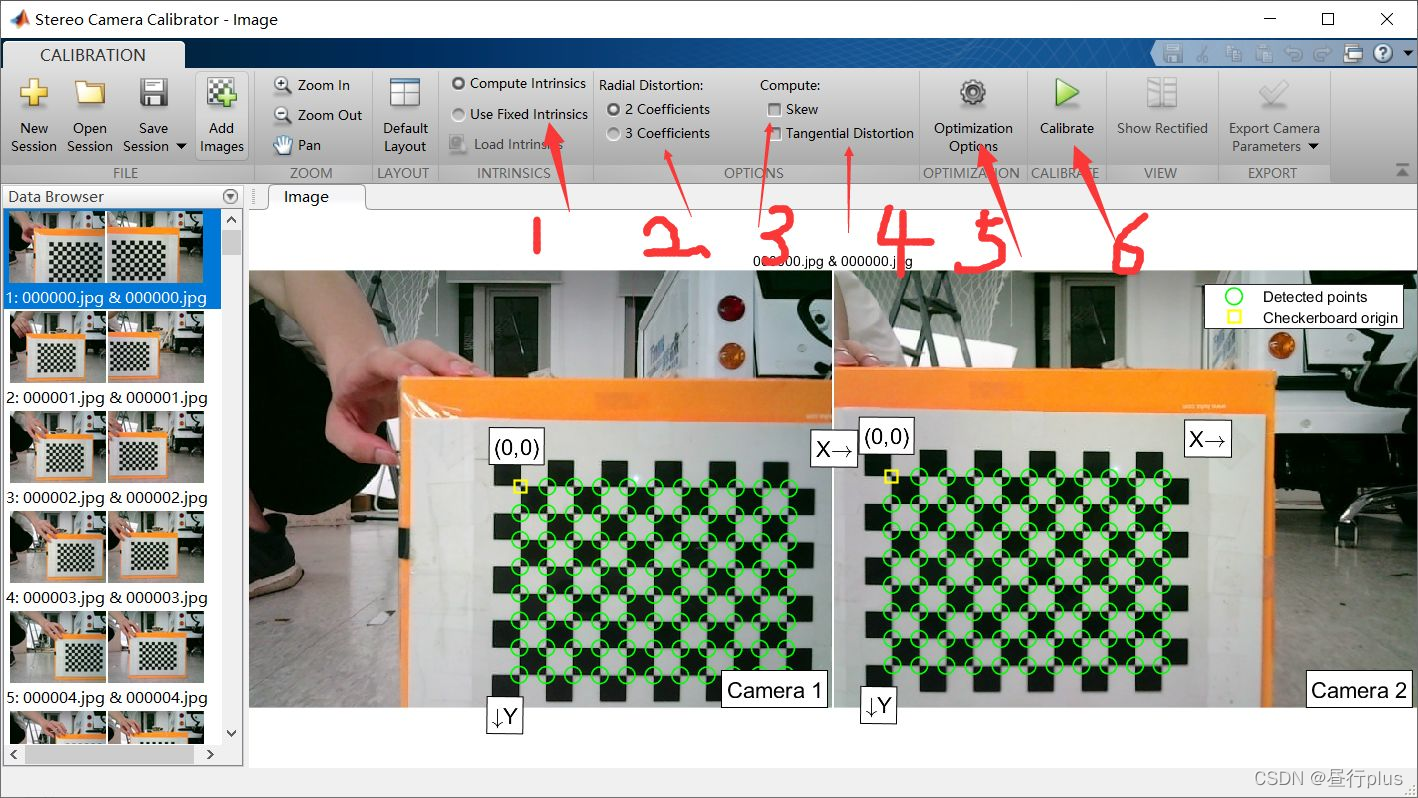Screen dimensions: 1418x798
Task: Click the MATLAB logo in title bar
Action: 19,19
